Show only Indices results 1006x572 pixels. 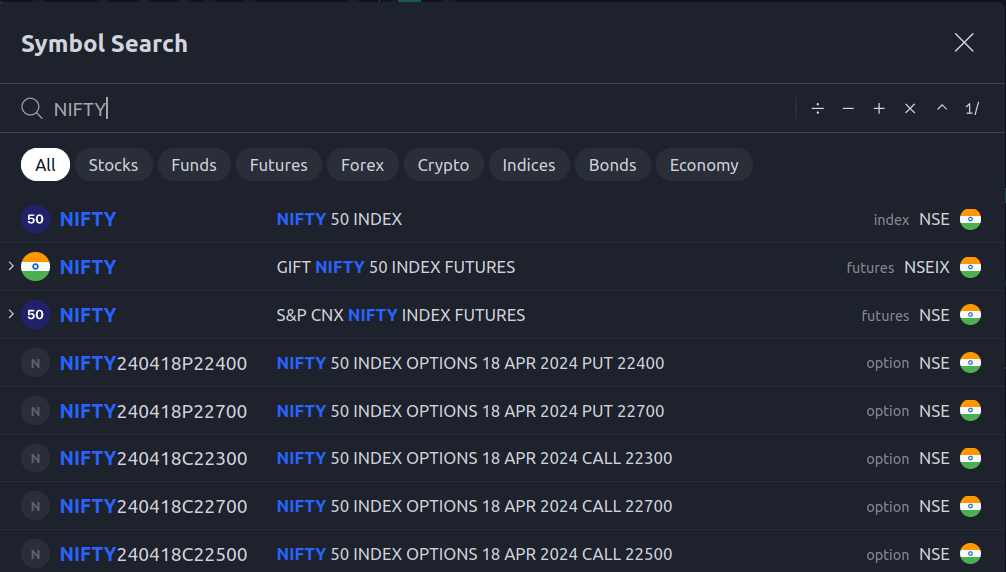(x=528, y=165)
